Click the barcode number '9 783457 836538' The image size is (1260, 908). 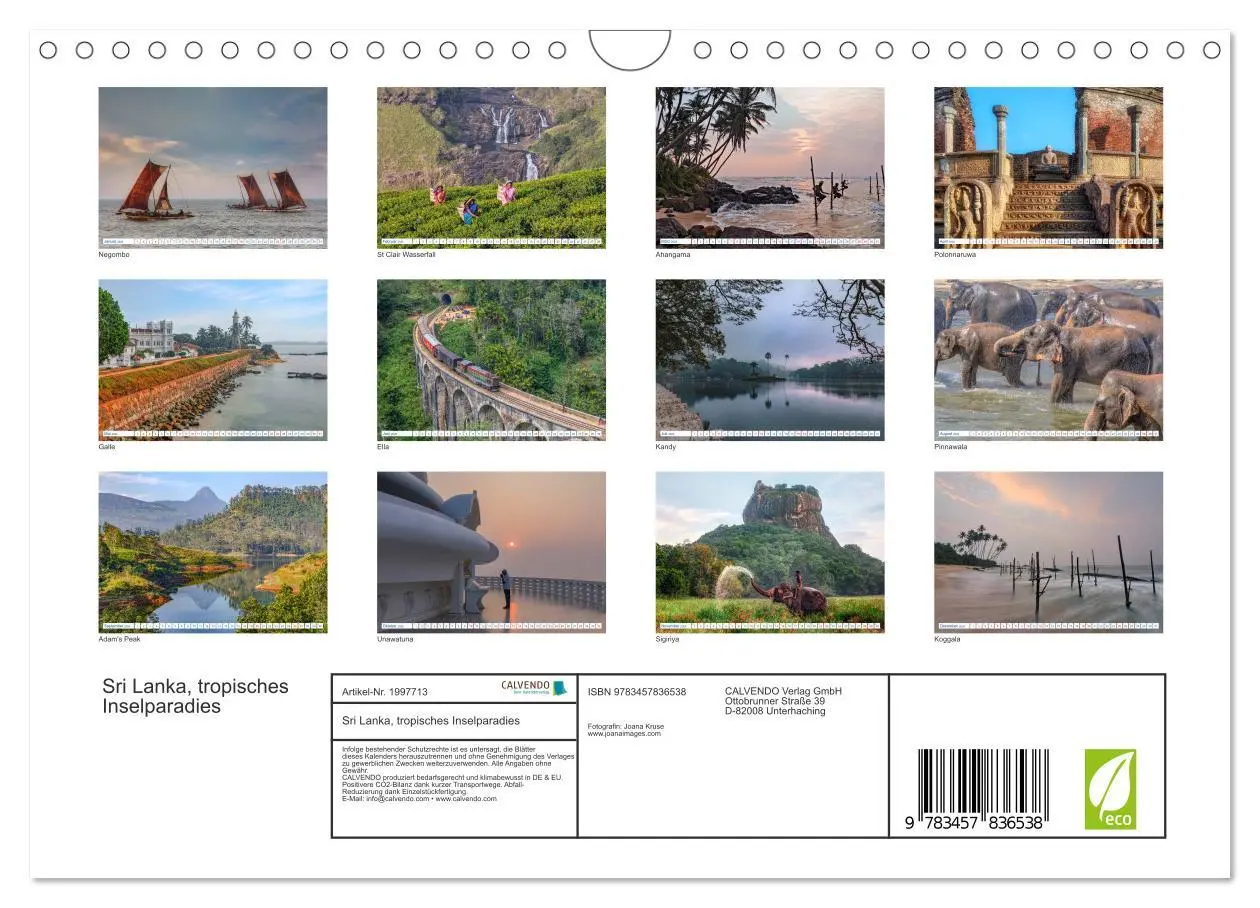(974, 823)
